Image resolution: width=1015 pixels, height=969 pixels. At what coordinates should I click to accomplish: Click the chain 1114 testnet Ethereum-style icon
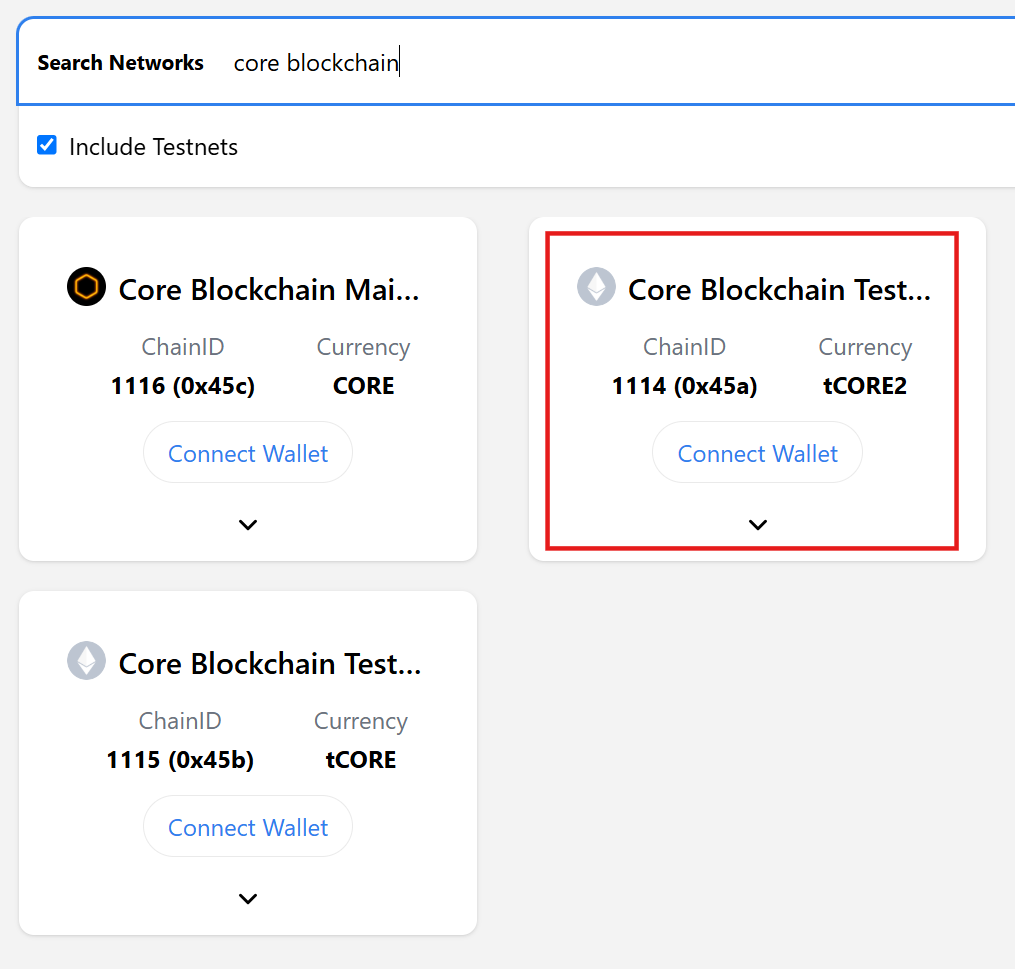coord(596,286)
